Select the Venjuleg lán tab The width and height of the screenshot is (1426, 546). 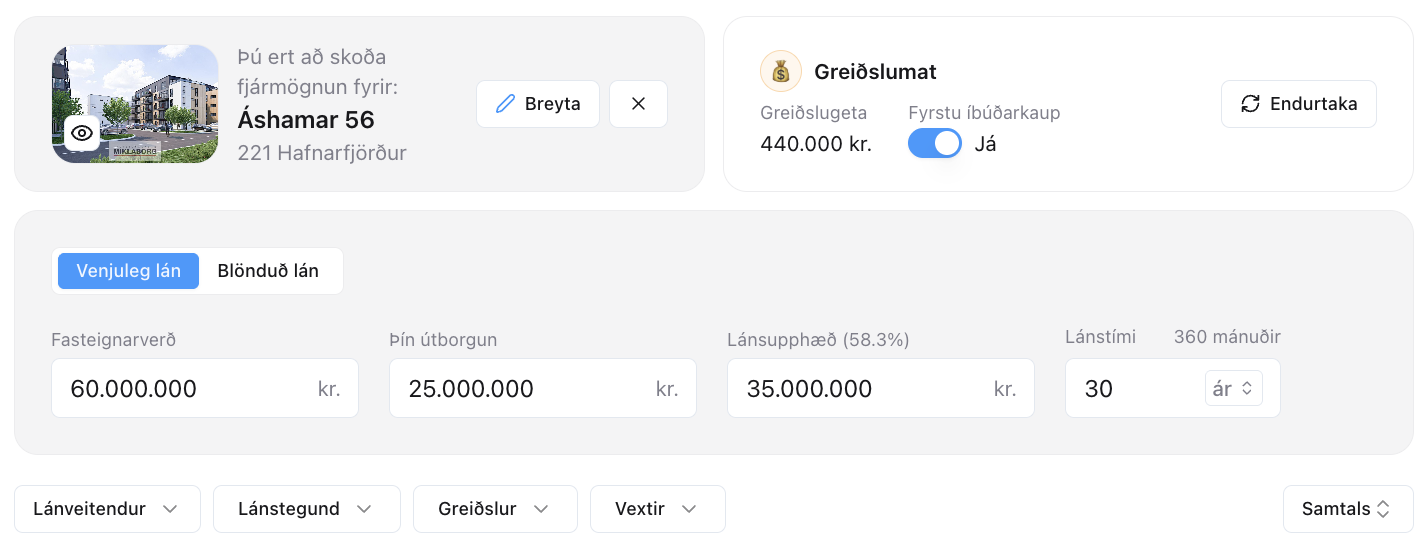coord(128,271)
